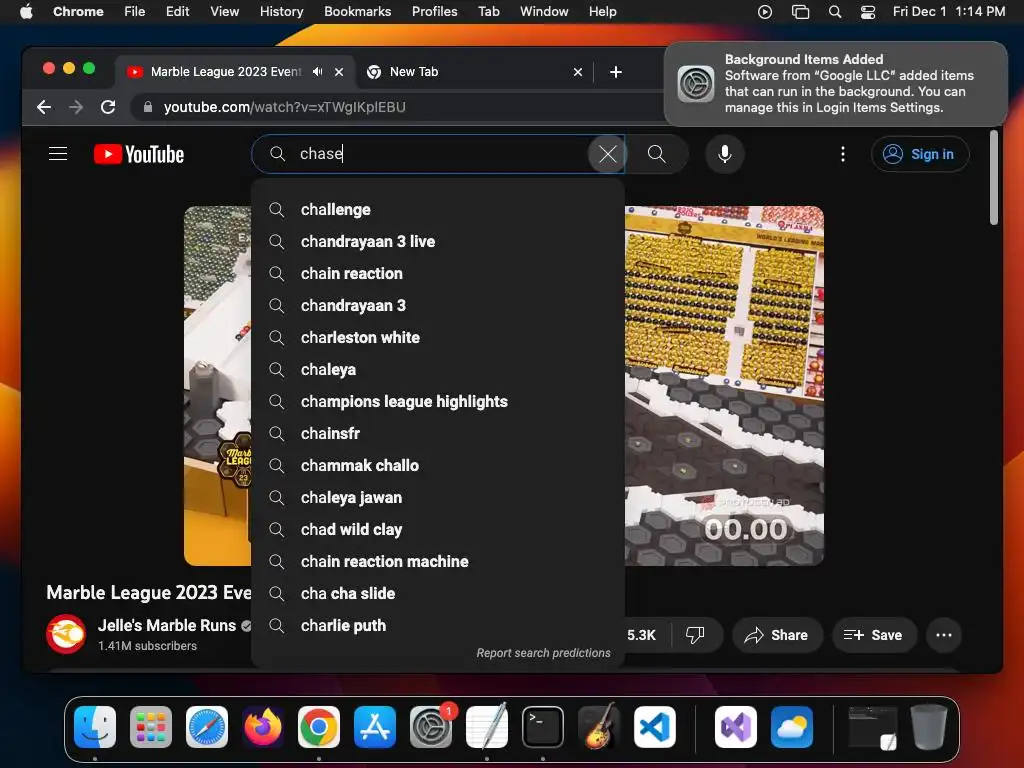1024x768 pixels.
Task: Select 'chain reaction' suggestion
Action: pos(438,274)
